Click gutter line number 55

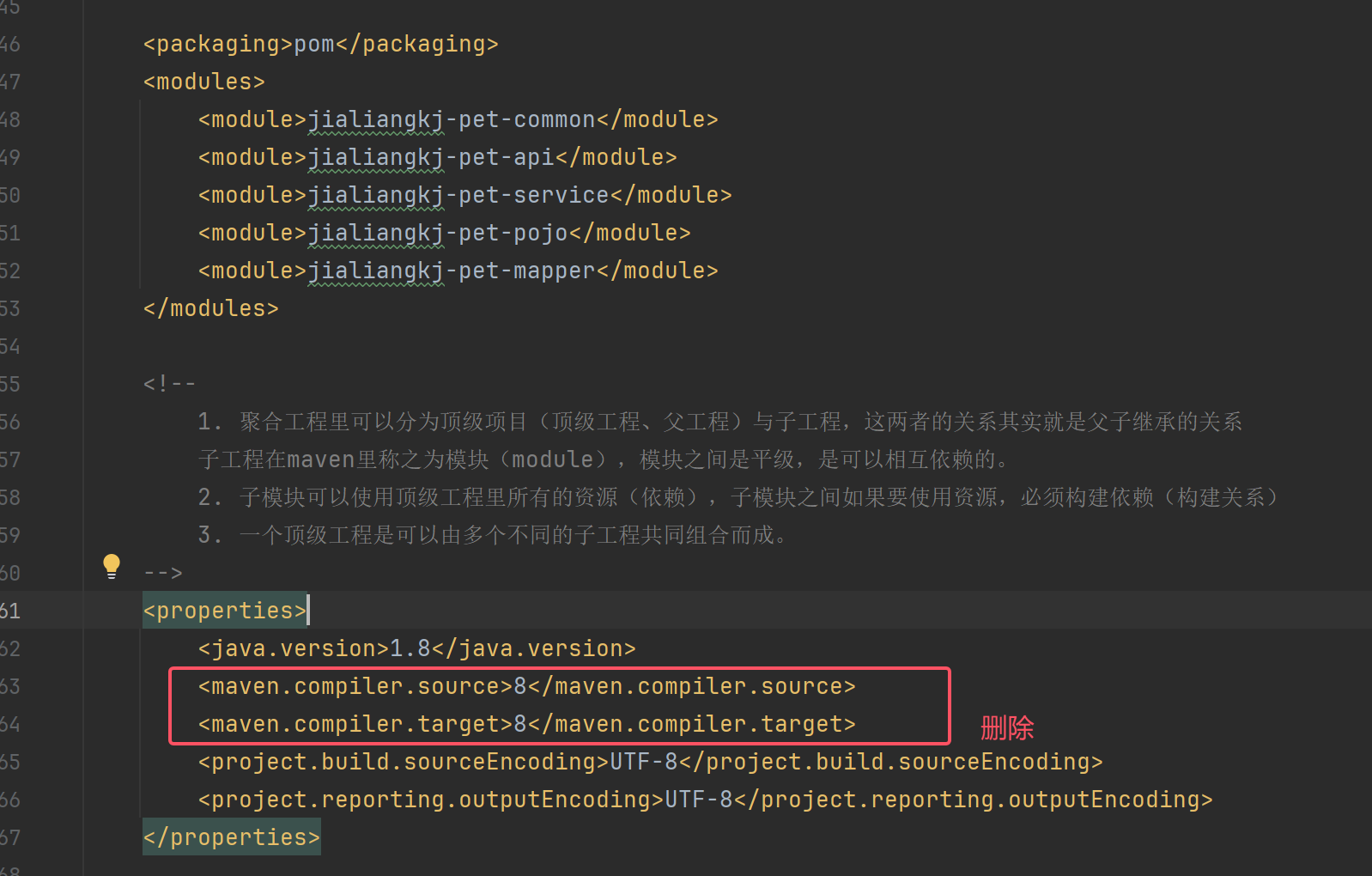point(9,384)
